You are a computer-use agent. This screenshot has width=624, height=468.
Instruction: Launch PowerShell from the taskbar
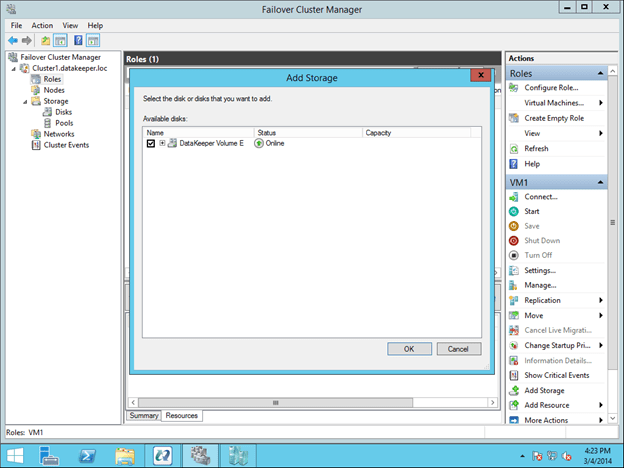86,455
